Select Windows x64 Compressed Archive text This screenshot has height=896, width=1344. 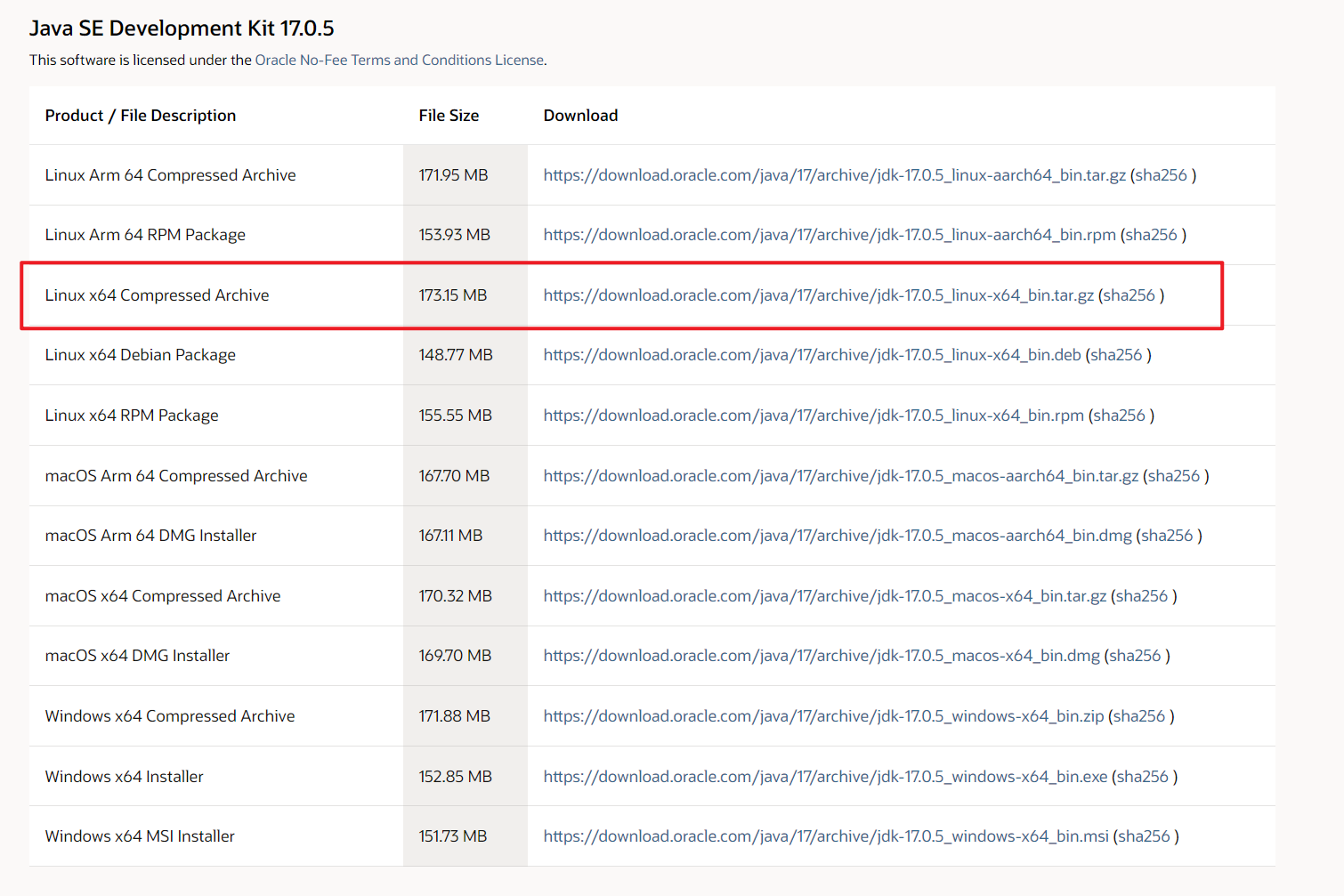(x=170, y=716)
